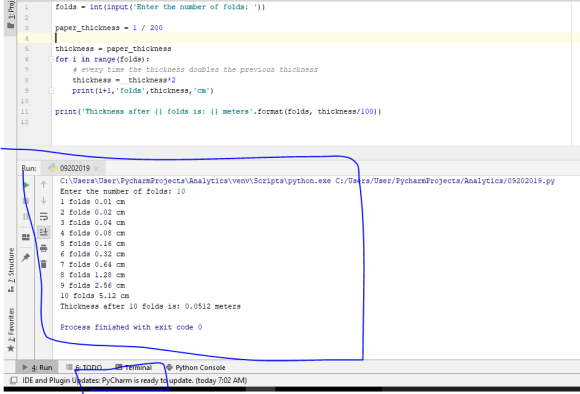Click the 'paper_thickness = 1 / 200' code line
Viewport: 580px width, 394px height.
pos(109,28)
